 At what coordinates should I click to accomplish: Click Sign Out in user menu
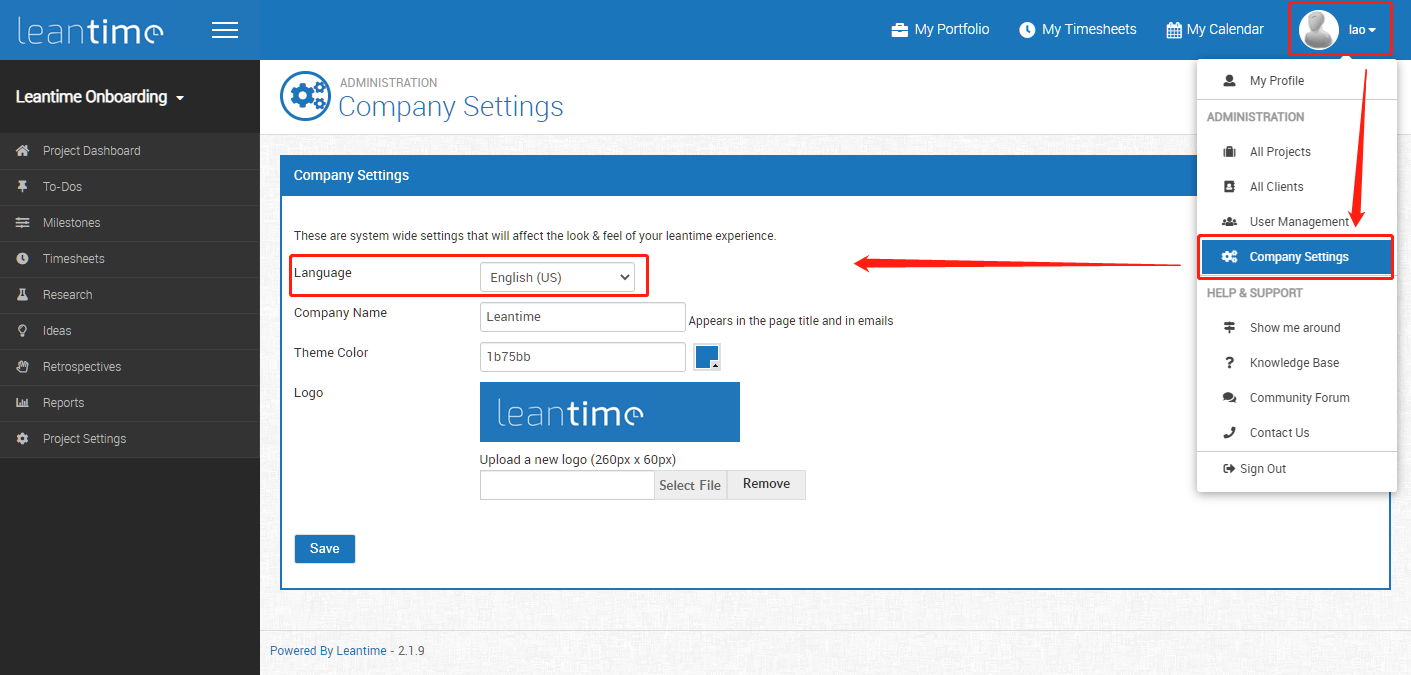pyautogui.click(x=1297, y=469)
